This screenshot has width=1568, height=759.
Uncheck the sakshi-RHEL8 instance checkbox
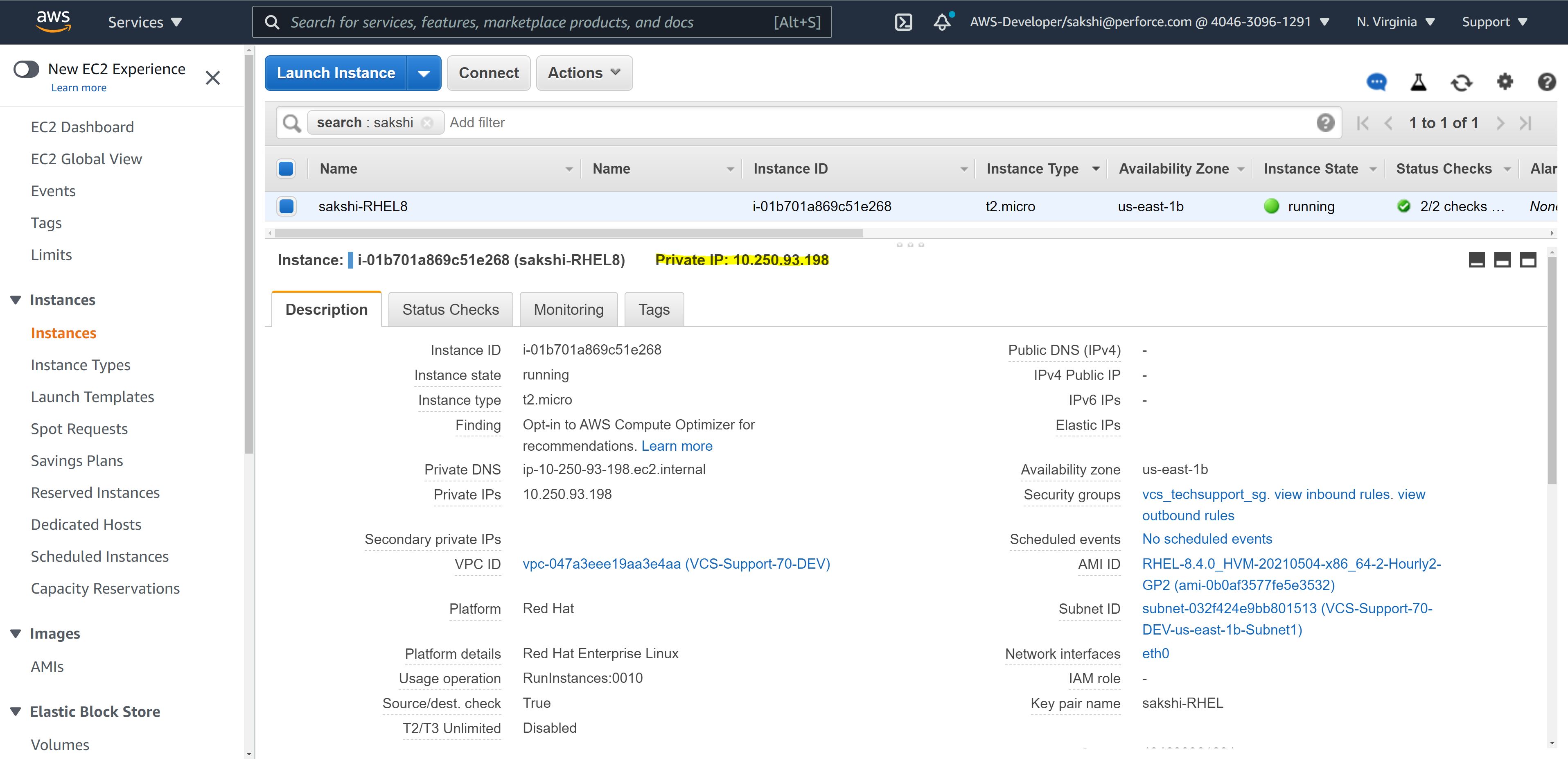[285, 206]
